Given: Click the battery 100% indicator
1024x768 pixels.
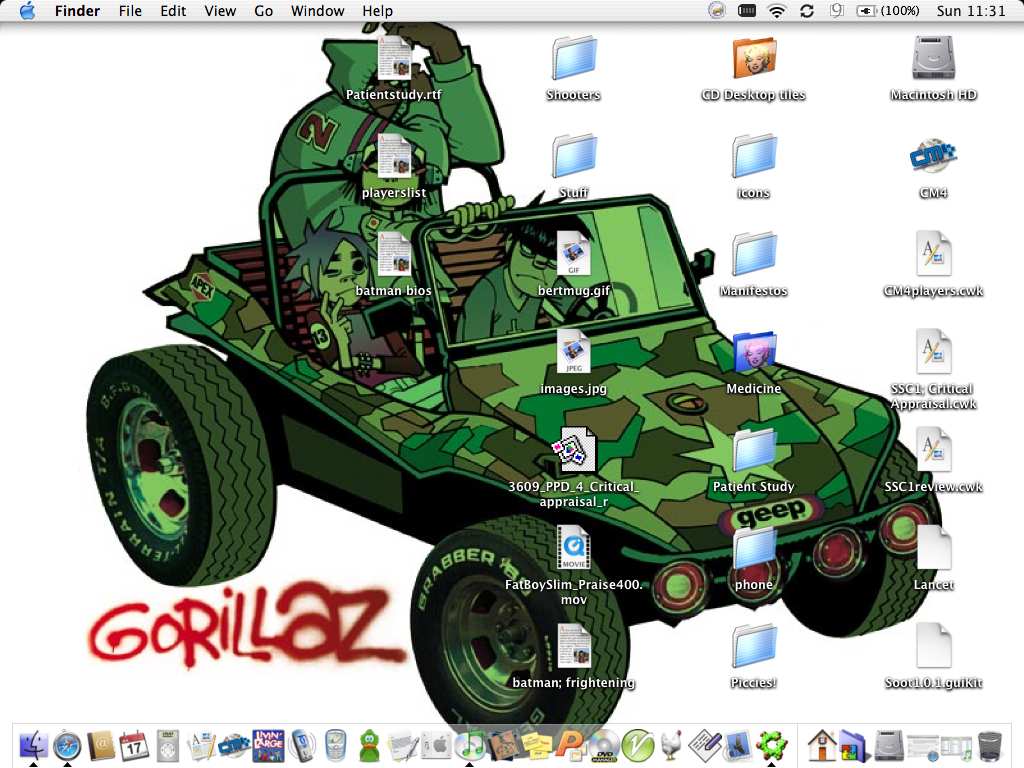Looking at the screenshot, I should (x=888, y=10).
